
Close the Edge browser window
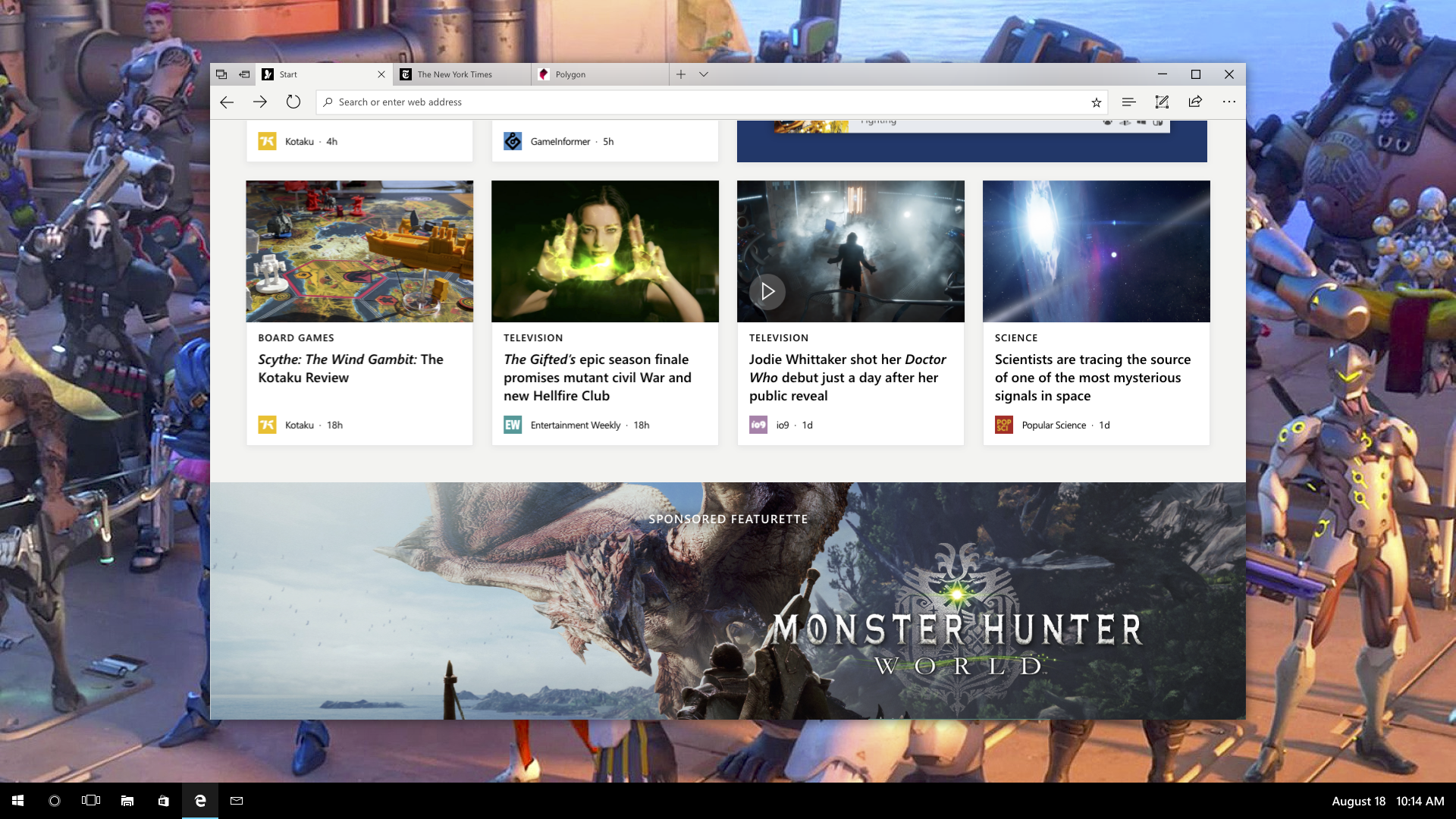pos(1229,74)
